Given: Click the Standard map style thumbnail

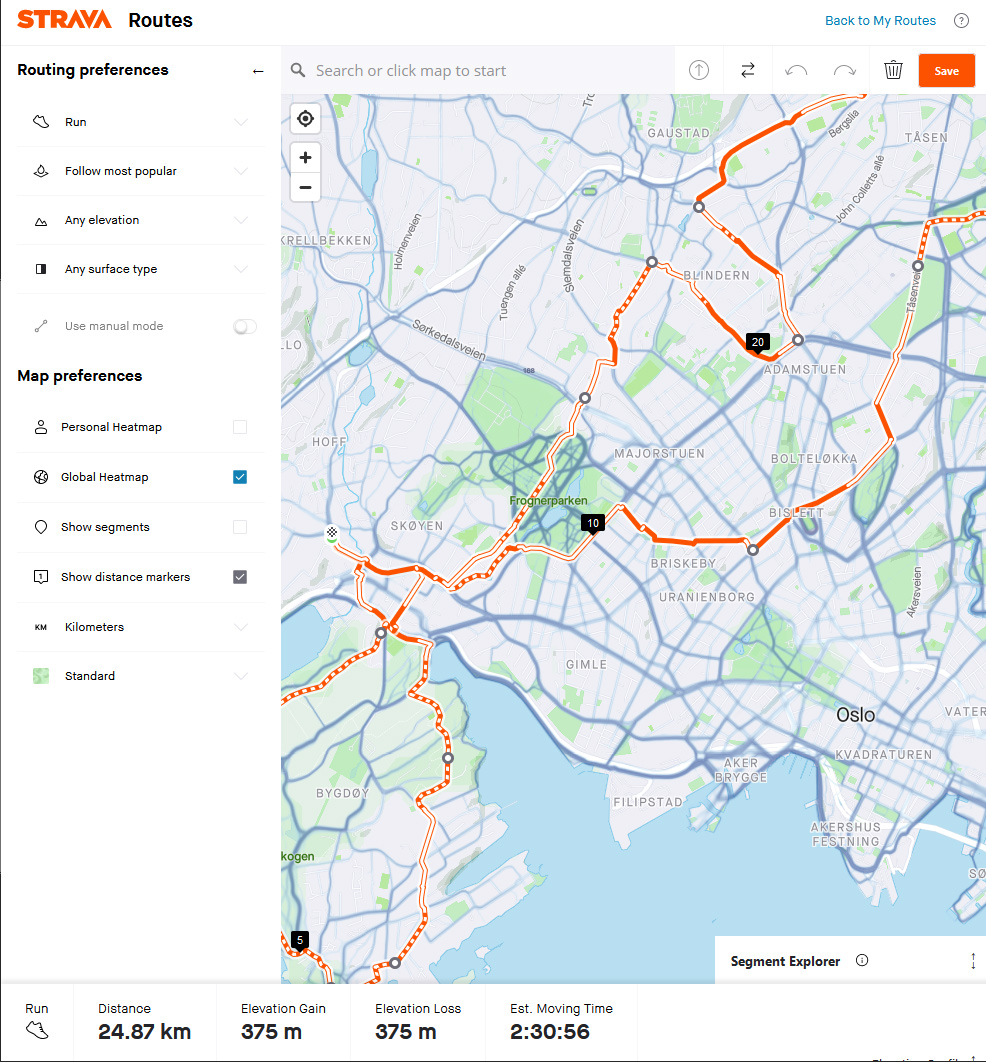Looking at the screenshot, I should (41, 676).
